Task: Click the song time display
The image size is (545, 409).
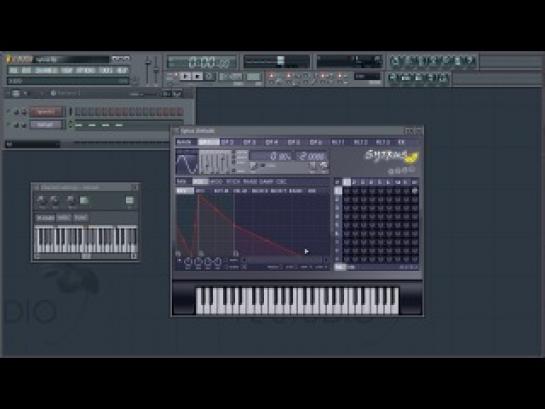Action: click(x=202, y=63)
